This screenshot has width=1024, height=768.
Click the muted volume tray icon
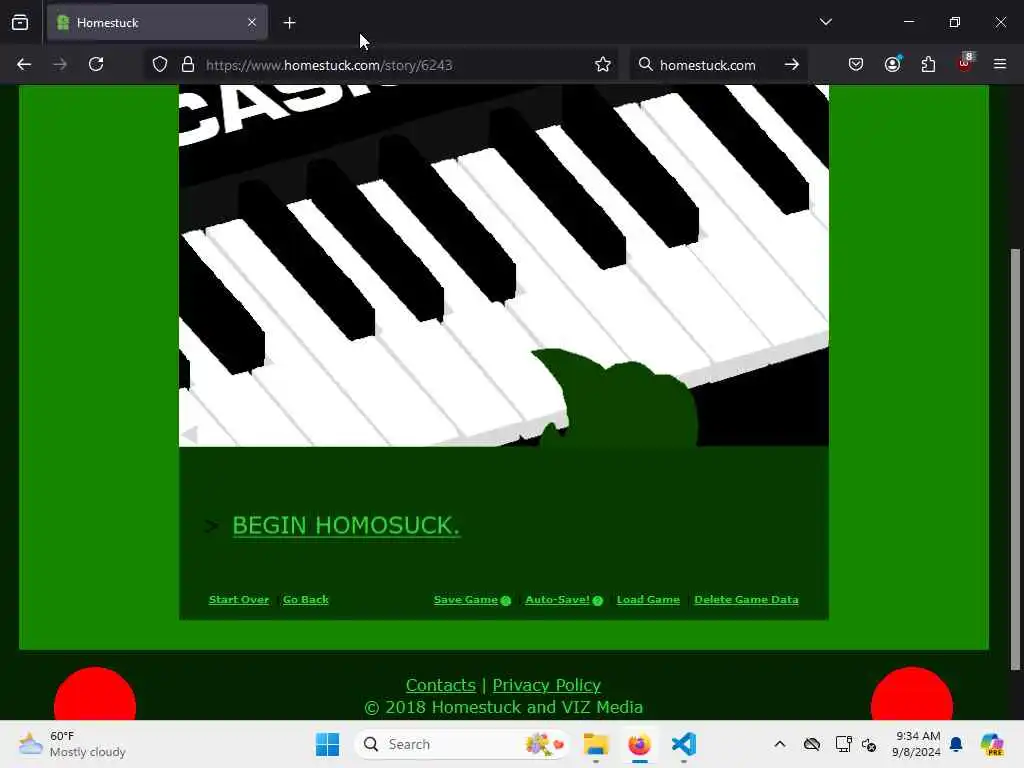pyautogui.click(x=869, y=744)
